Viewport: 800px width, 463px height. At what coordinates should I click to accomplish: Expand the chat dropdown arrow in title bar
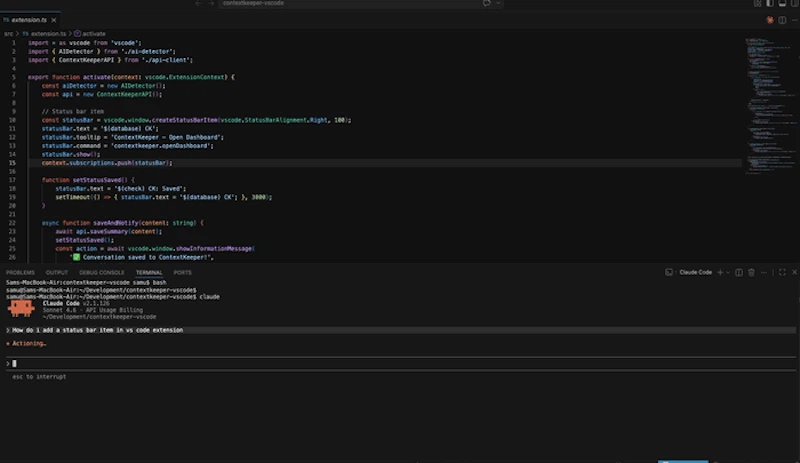click(x=498, y=3)
